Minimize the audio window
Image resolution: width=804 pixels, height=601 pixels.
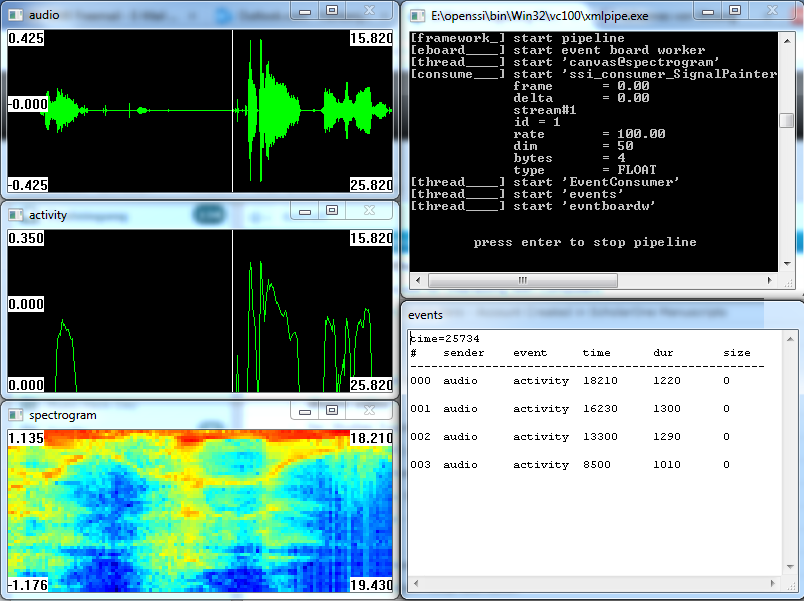click(303, 10)
